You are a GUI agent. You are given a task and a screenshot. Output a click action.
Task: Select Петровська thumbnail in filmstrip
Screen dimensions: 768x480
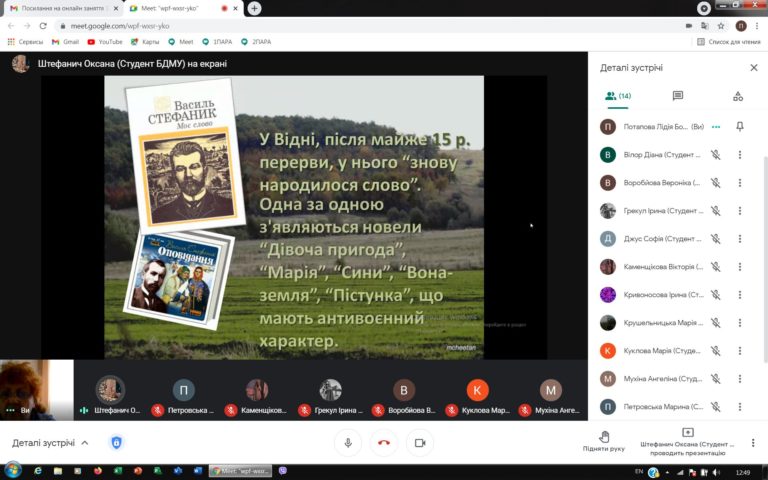184,390
